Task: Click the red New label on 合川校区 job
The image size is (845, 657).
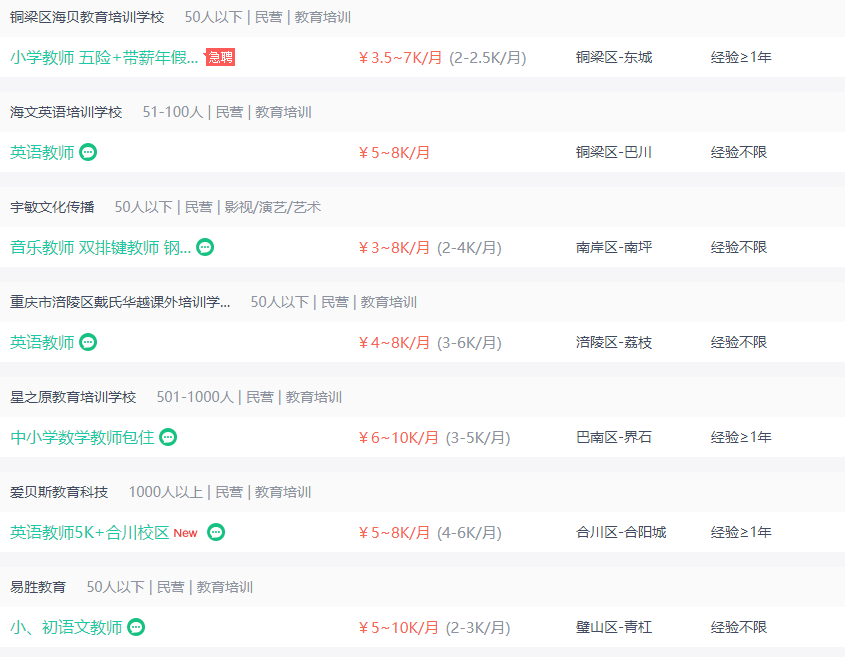Action: click(x=185, y=533)
